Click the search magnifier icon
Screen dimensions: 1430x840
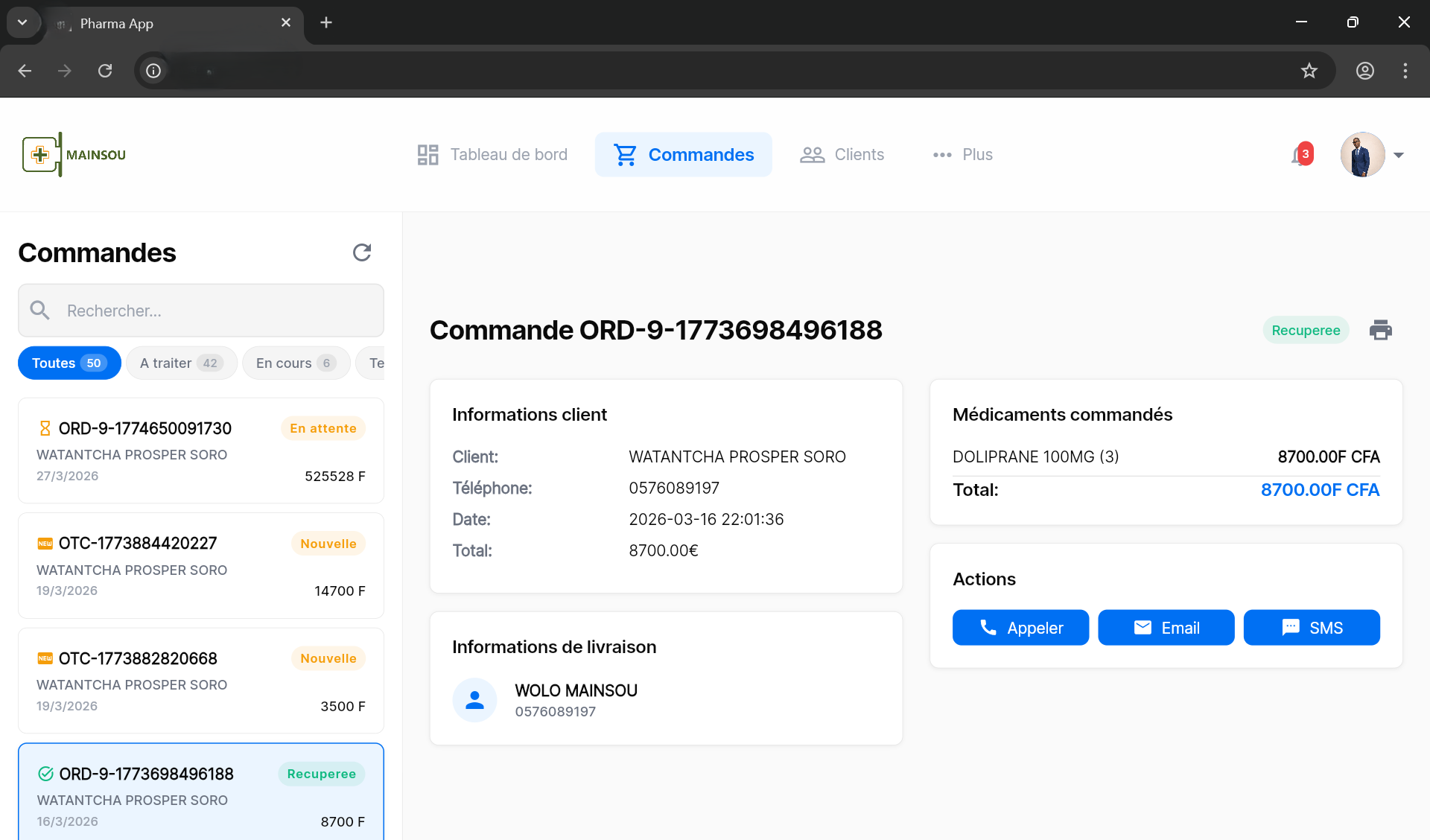pyautogui.click(x=40, y=311)
